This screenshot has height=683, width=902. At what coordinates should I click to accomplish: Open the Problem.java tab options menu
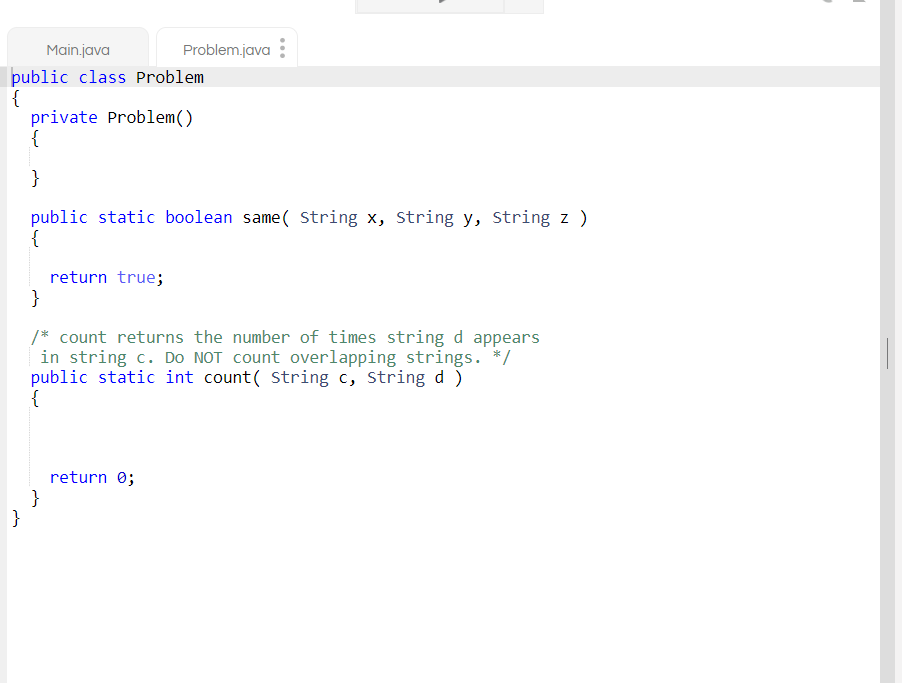coord(282,48)
